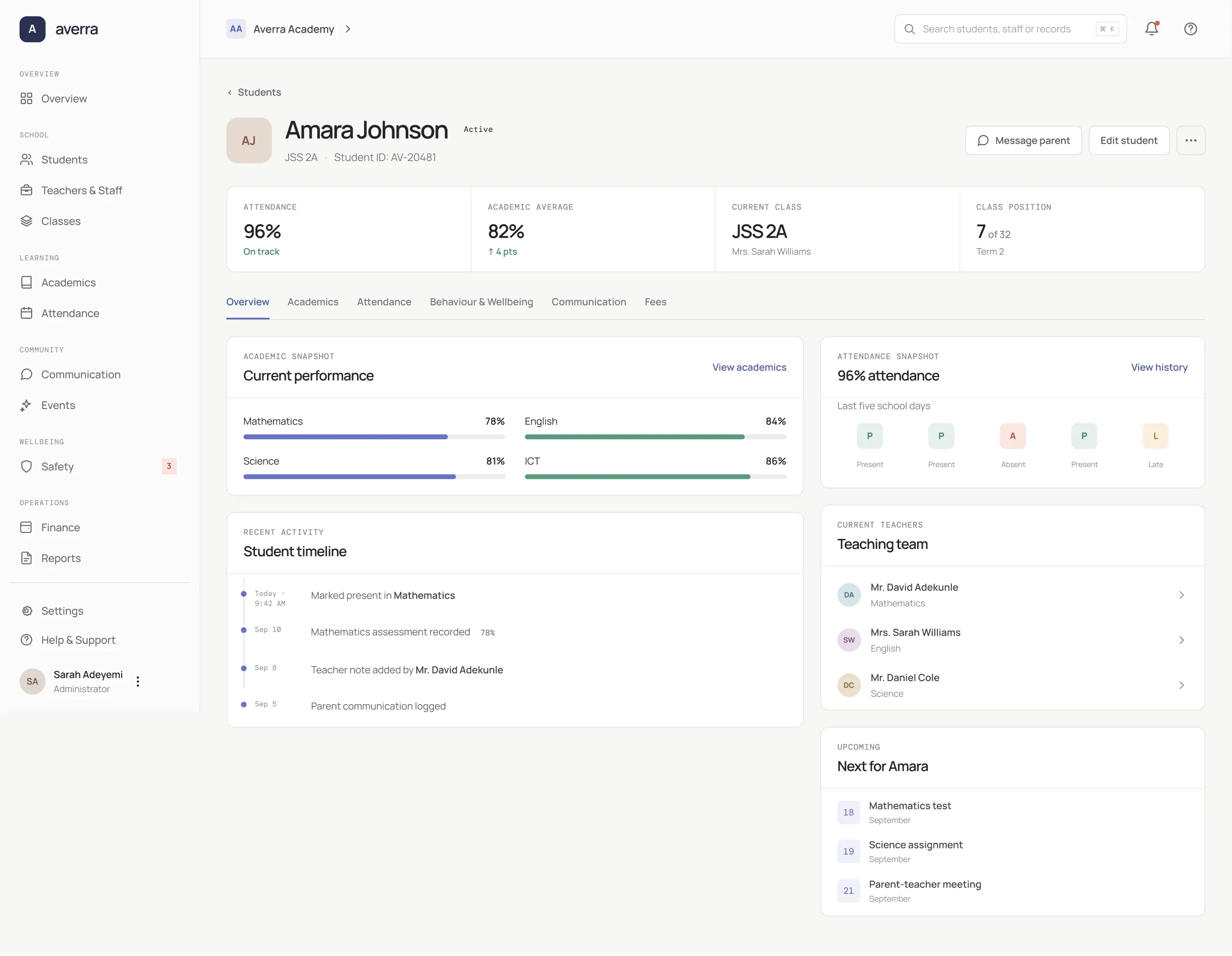The image size is (1232, 956).
Task: Click the search students input field
Action: coord(1010,29)
